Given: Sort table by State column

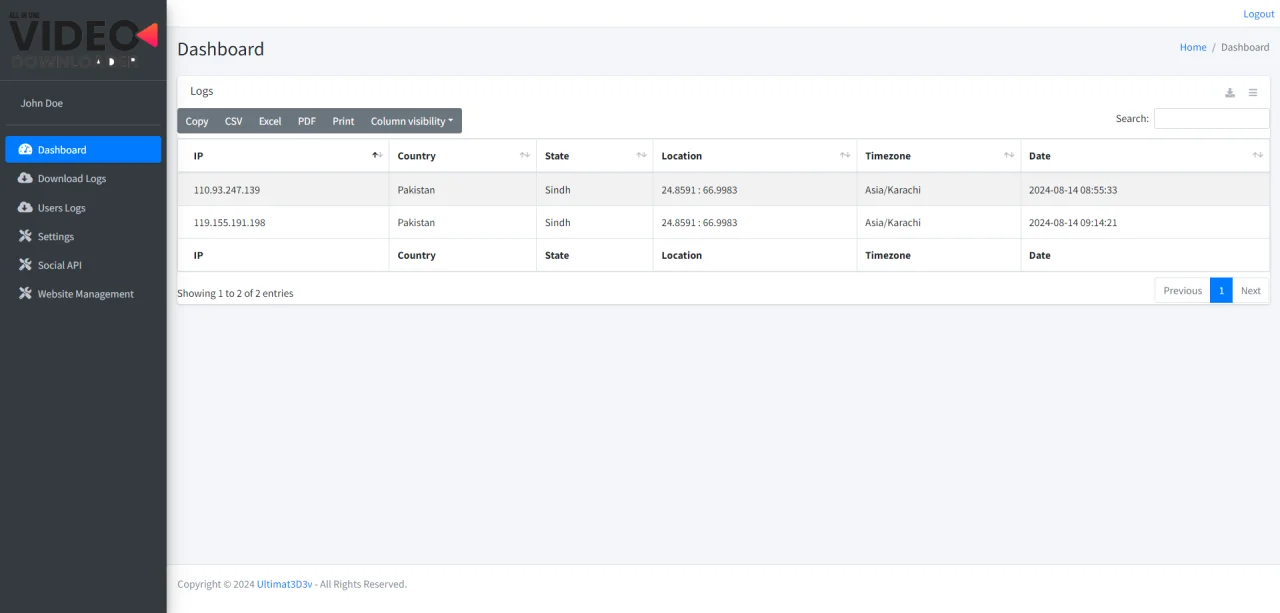Looking at the screenshot, I should click(x=595, y=156).
